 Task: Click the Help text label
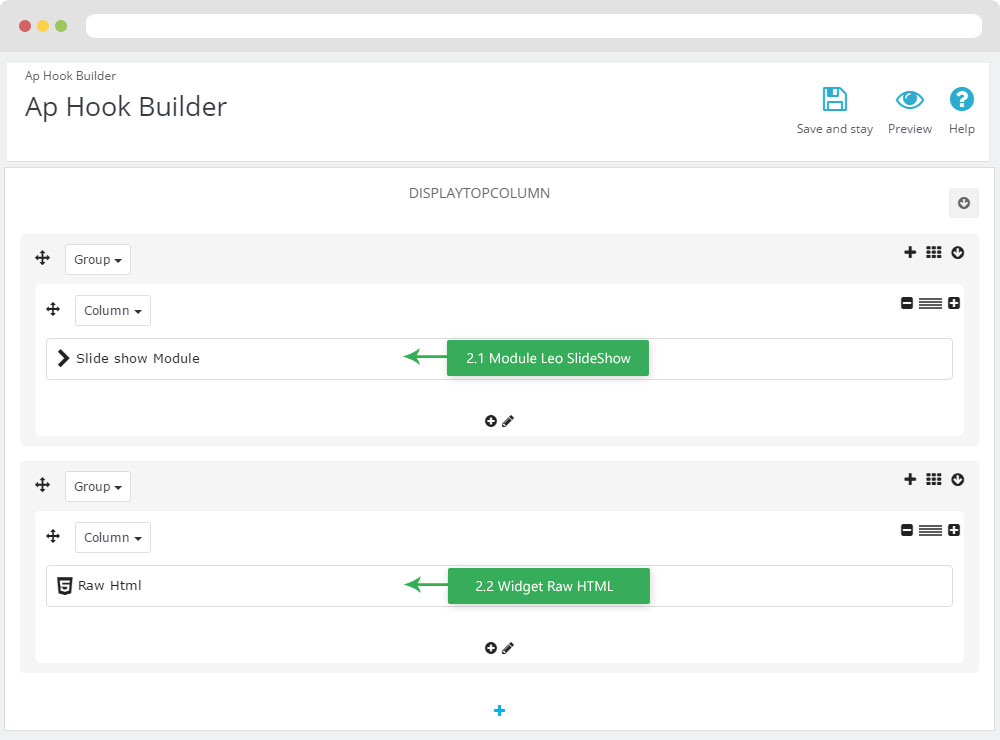click(x=961, y=129)
